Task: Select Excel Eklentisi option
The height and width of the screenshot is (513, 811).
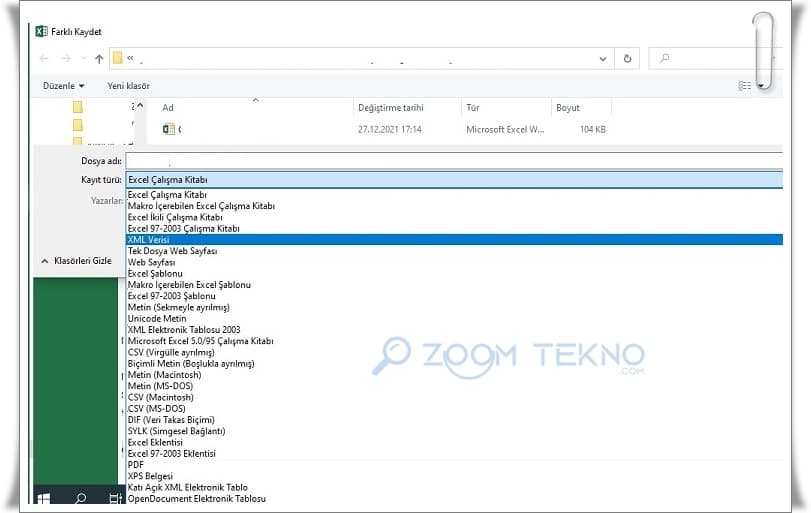Action: [454, 443]
